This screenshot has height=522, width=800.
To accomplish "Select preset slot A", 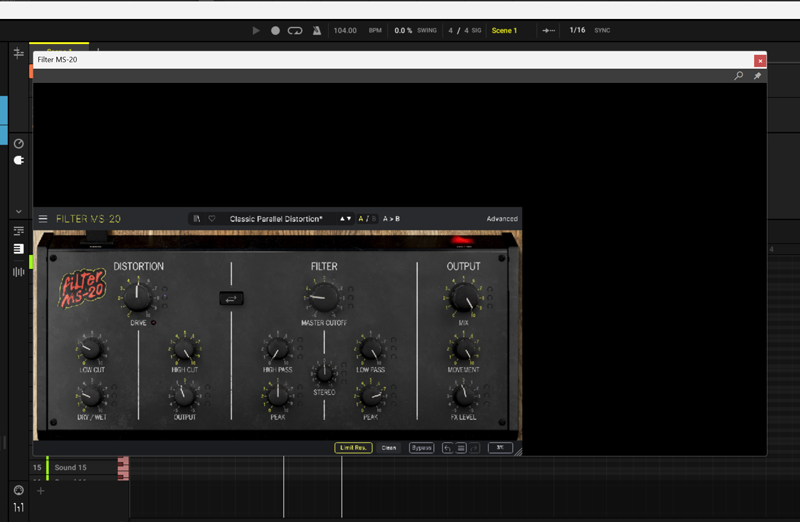I will [361, 219].
